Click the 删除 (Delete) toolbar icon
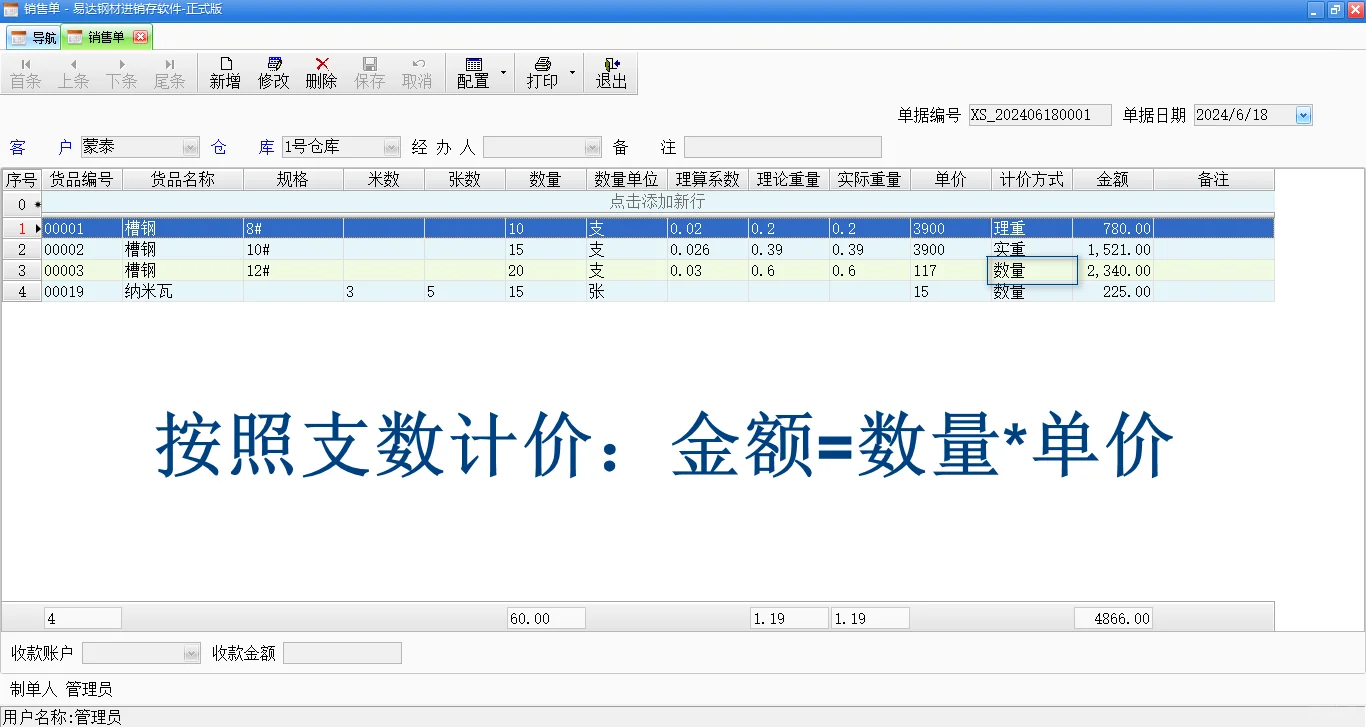The width and height of the screenshot is (1366, 728). click(321, 72)
